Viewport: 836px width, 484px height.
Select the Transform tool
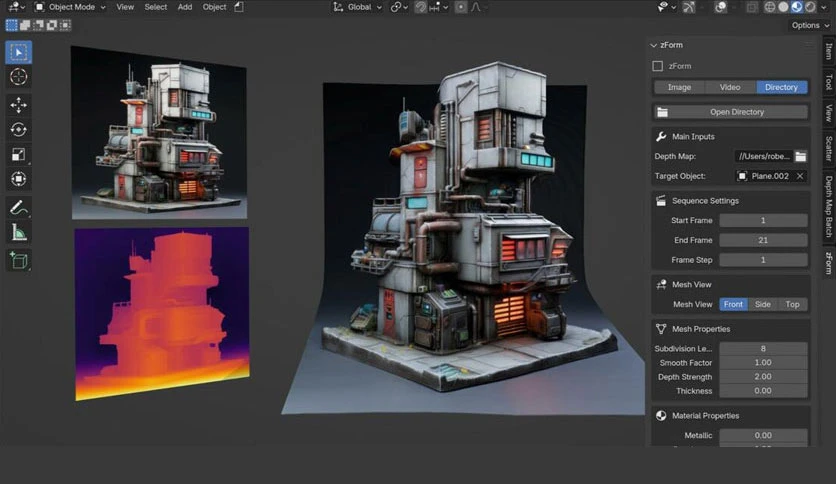[x=19, y=179]
